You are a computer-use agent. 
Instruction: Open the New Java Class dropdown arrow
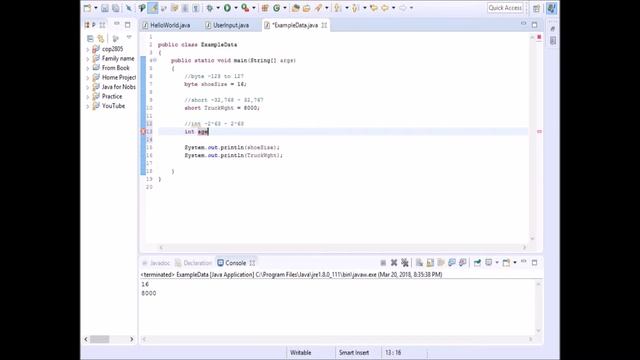pyautogui.click(x=284, y=8)
